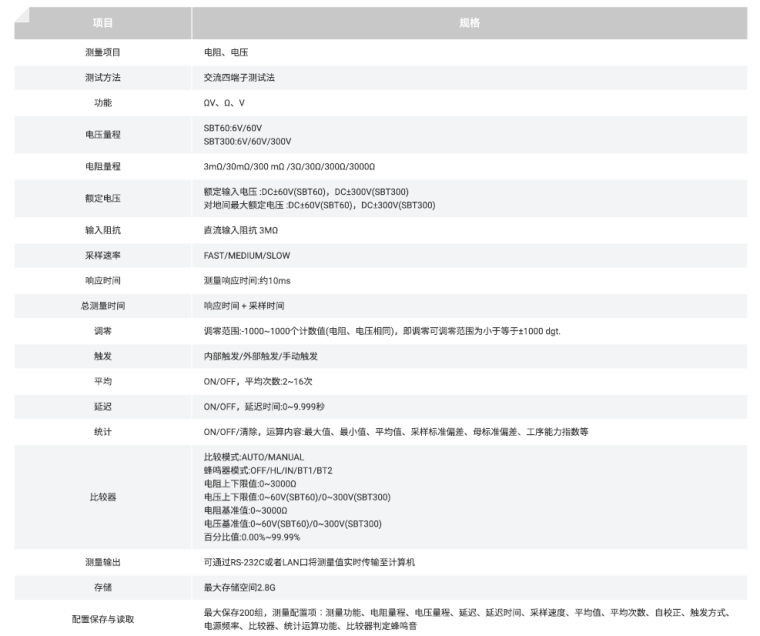Click the 调零 row label
The height and width of the screenshot is (636, 760).
click(x=103, y=331)
